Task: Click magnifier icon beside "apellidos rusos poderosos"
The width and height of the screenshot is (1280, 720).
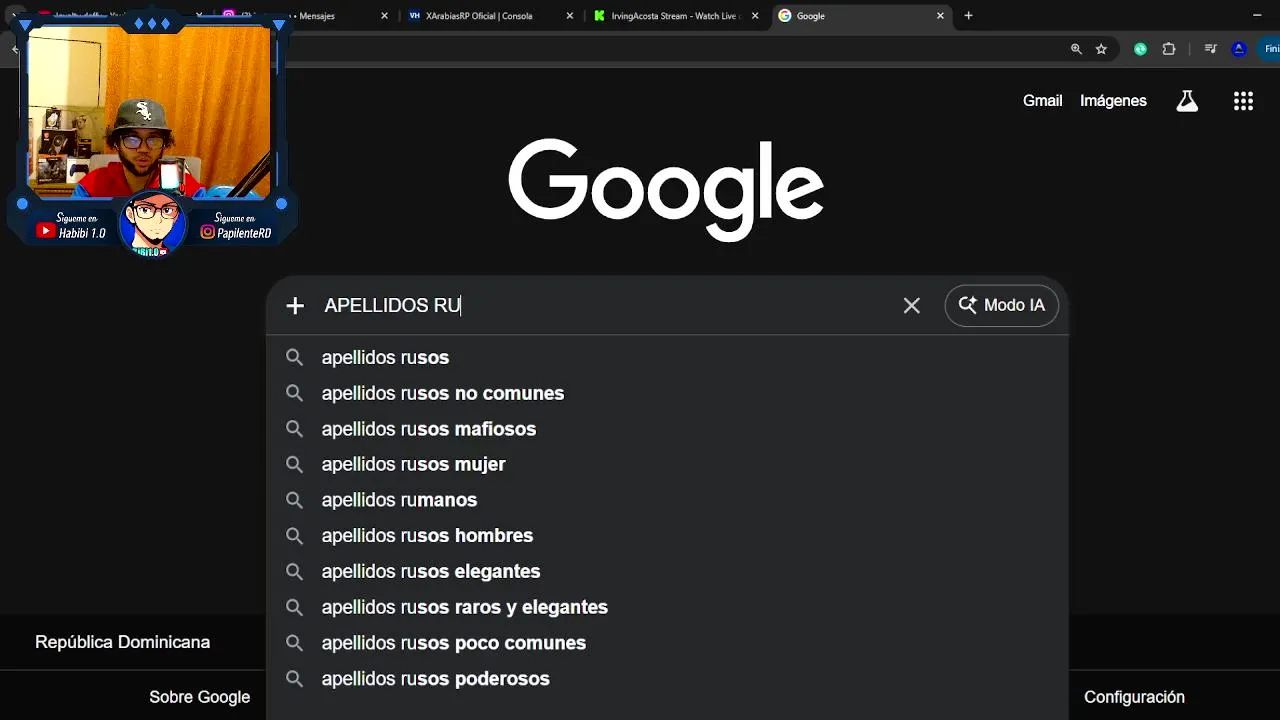Action: coord(294,679)
